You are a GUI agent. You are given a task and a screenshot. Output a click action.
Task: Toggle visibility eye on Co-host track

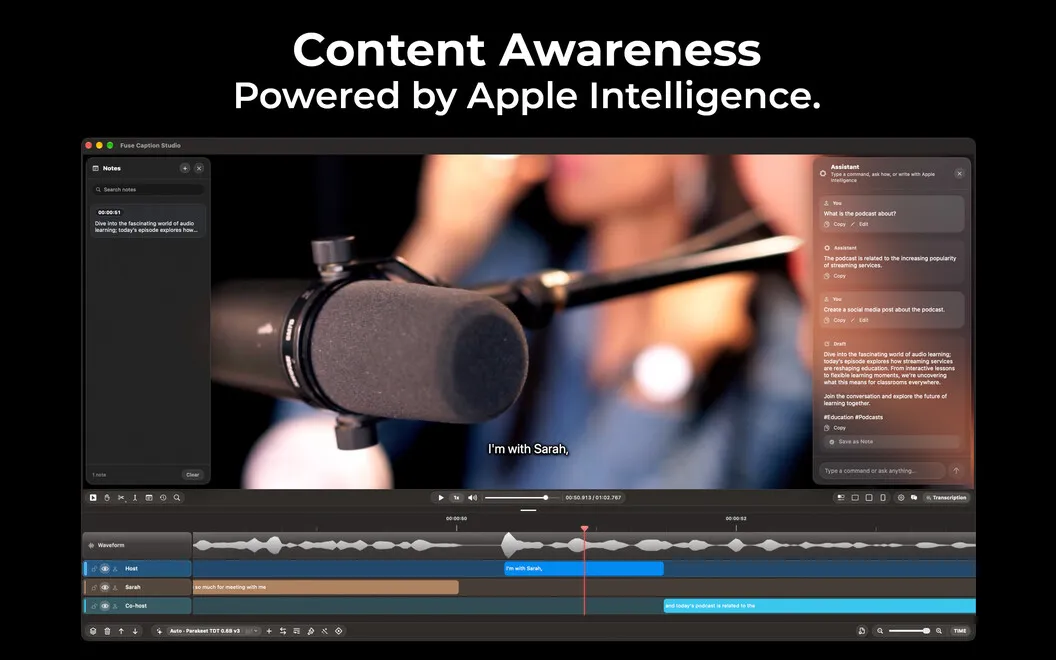(x=104, y=606)
